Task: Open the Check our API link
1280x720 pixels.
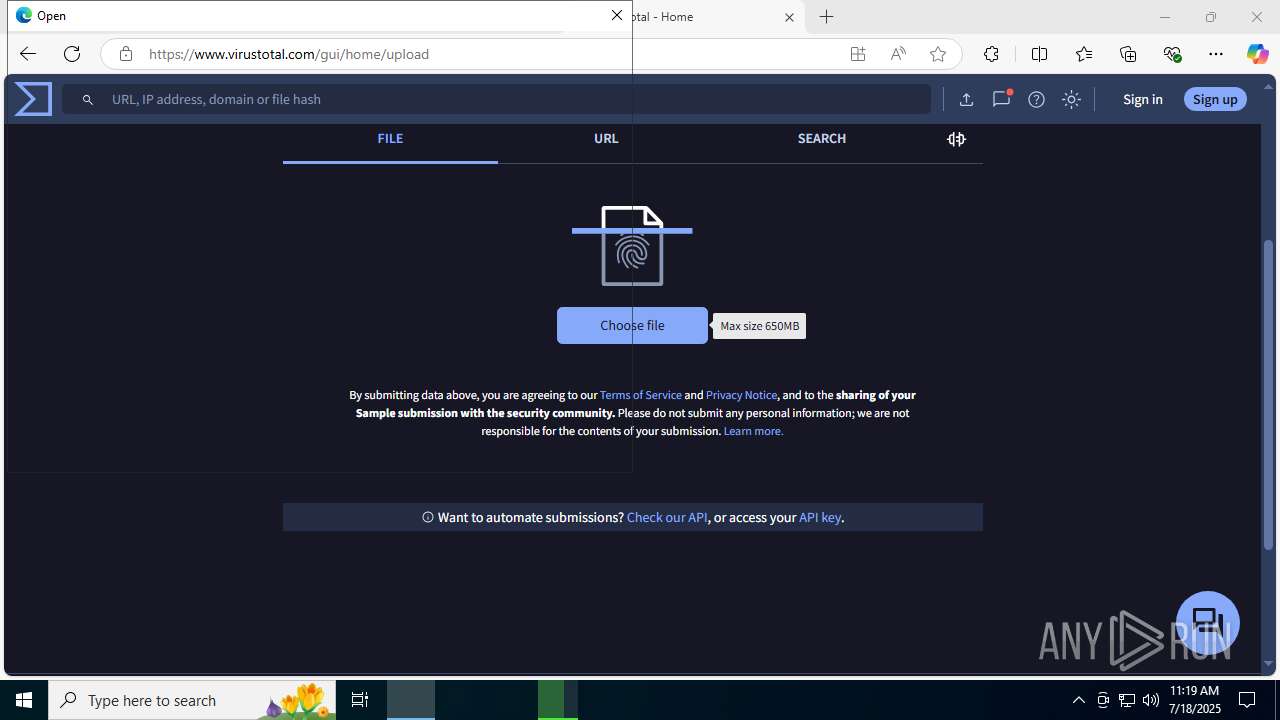Action: [667, 518]
